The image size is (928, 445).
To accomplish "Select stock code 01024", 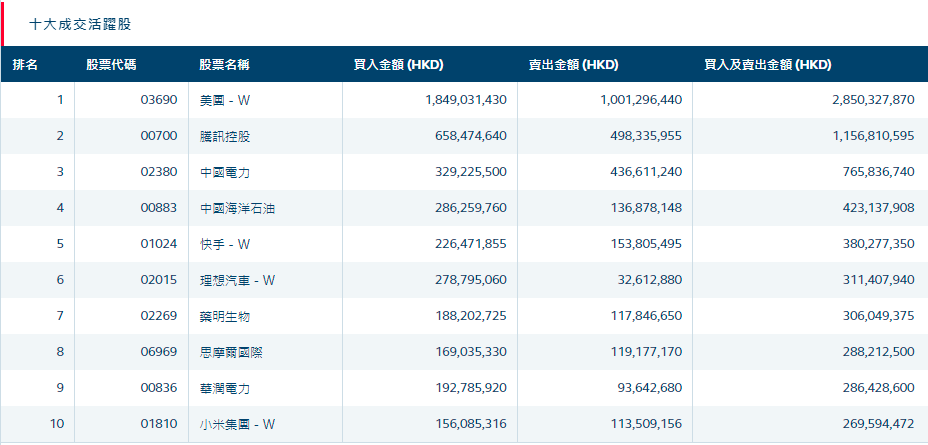I will [x=159, y=244].
